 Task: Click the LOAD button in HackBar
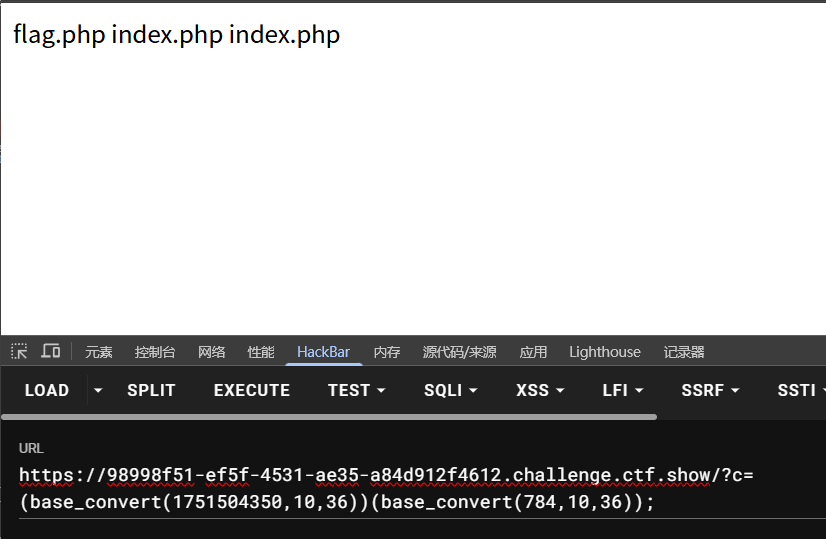click(46, 390)
